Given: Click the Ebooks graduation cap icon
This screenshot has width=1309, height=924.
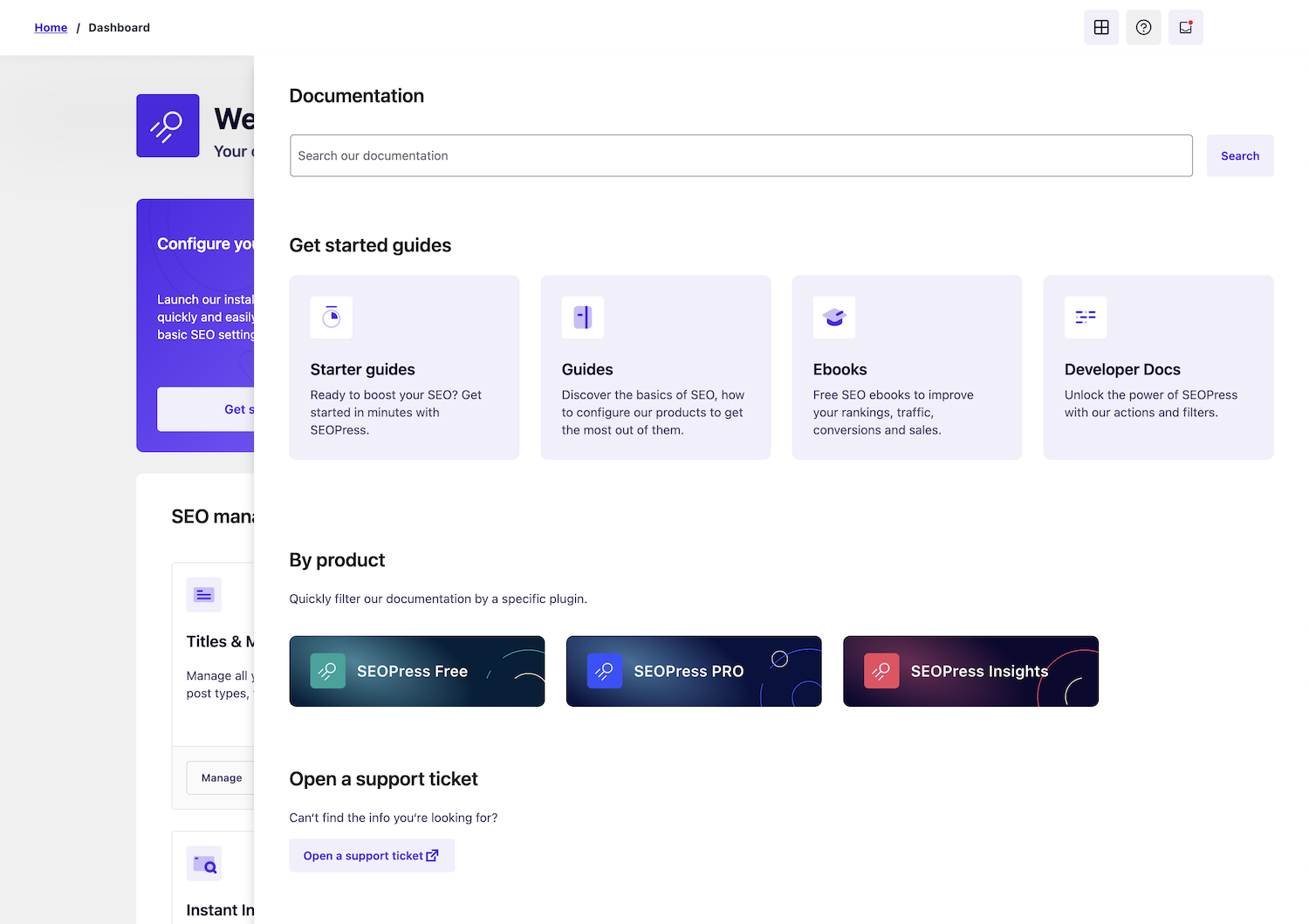Looking at the screenshot, I should click(x=834, y=318).
